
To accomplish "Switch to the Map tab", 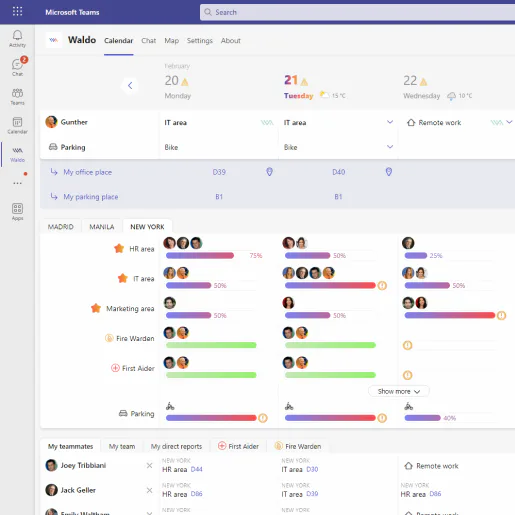I will click(171, 41).
